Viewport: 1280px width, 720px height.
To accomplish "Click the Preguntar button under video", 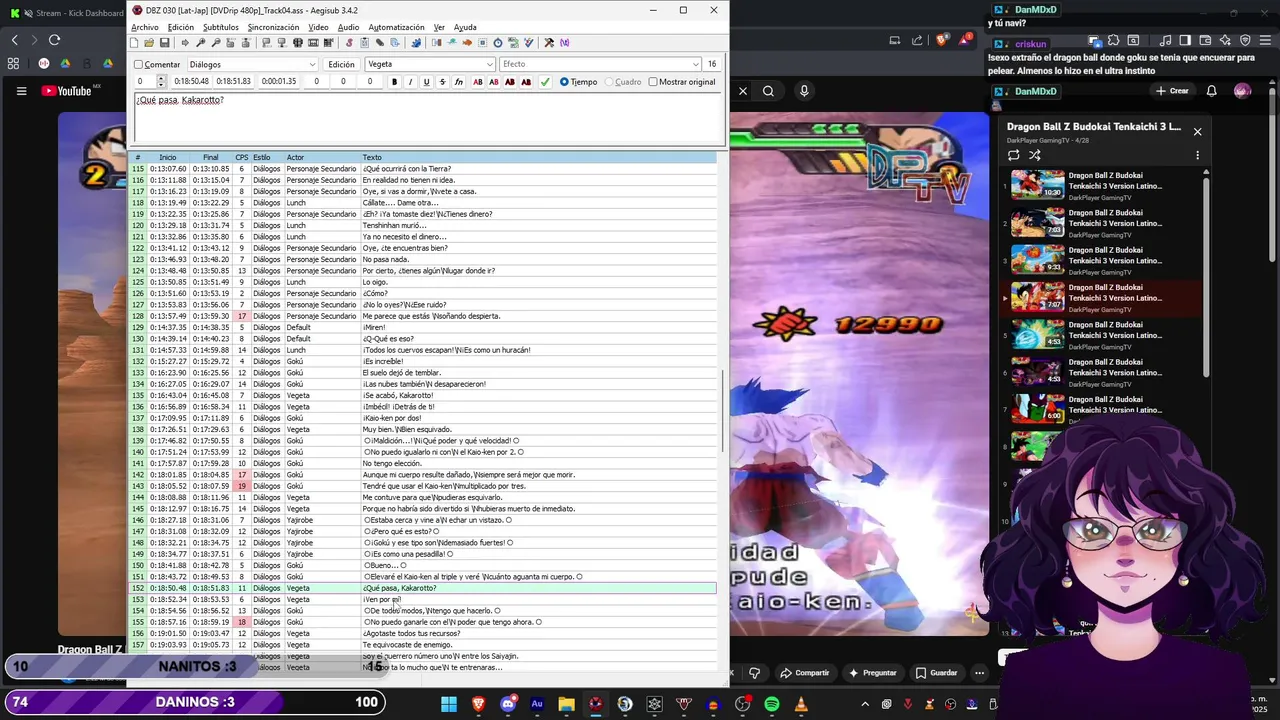I will click(871, 673).
